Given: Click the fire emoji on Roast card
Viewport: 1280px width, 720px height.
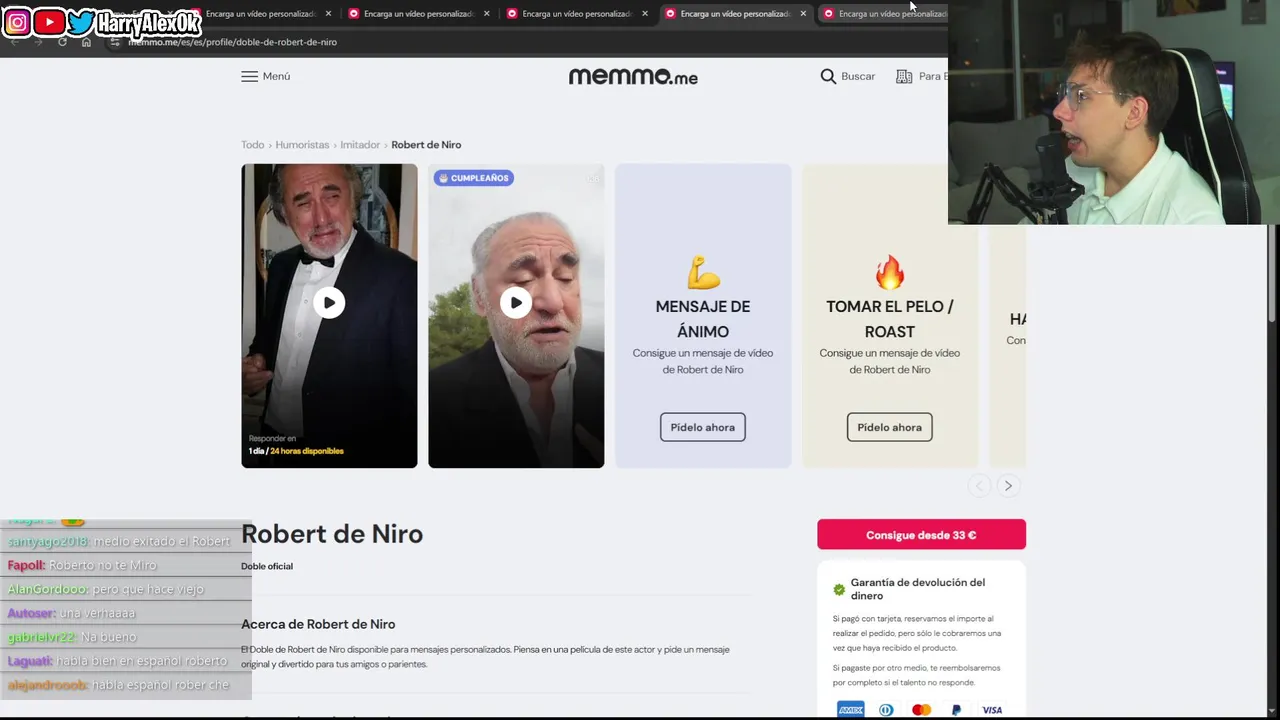Looking at the screenshot, I should (889, 272).
